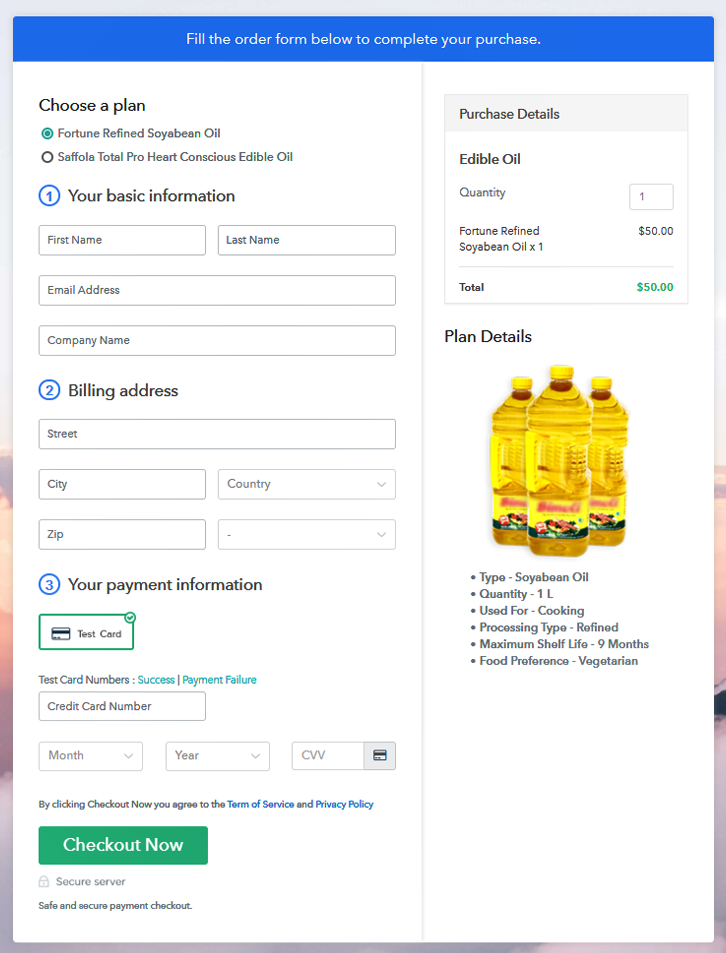Focus the First Name field
This screenshot has height=953, width=726.
[x=122, y=240]
